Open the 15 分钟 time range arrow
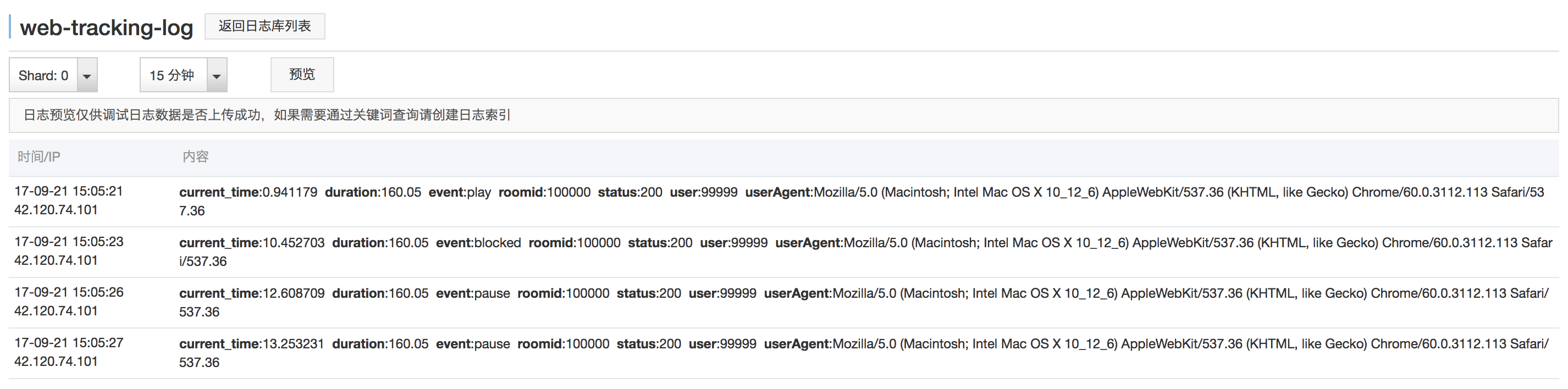 (216, 75)
